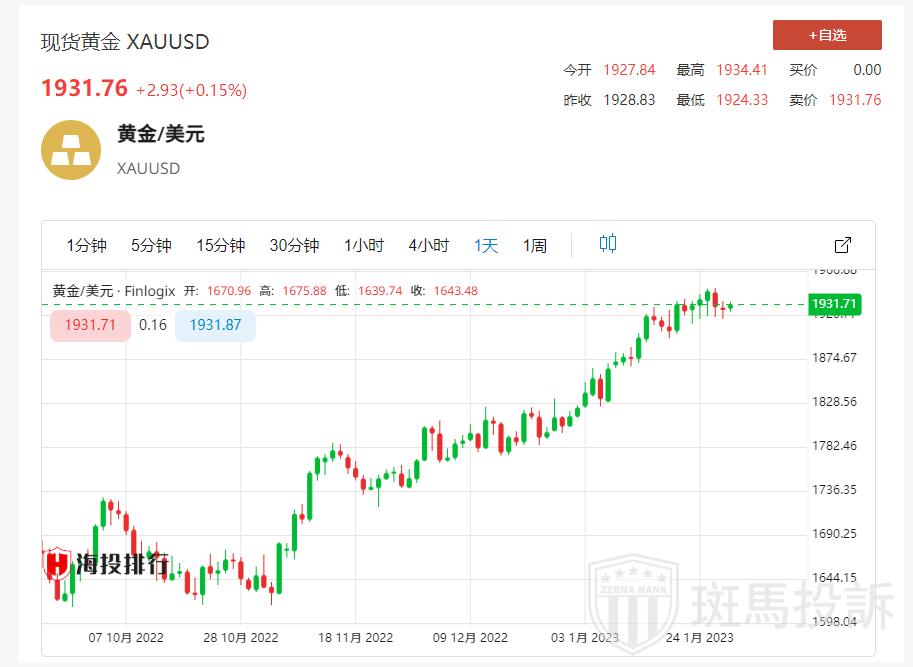This screenshot has width=913, height=667.
Task: Click the +自选 add to watchlist button
Action: point(827,35)
